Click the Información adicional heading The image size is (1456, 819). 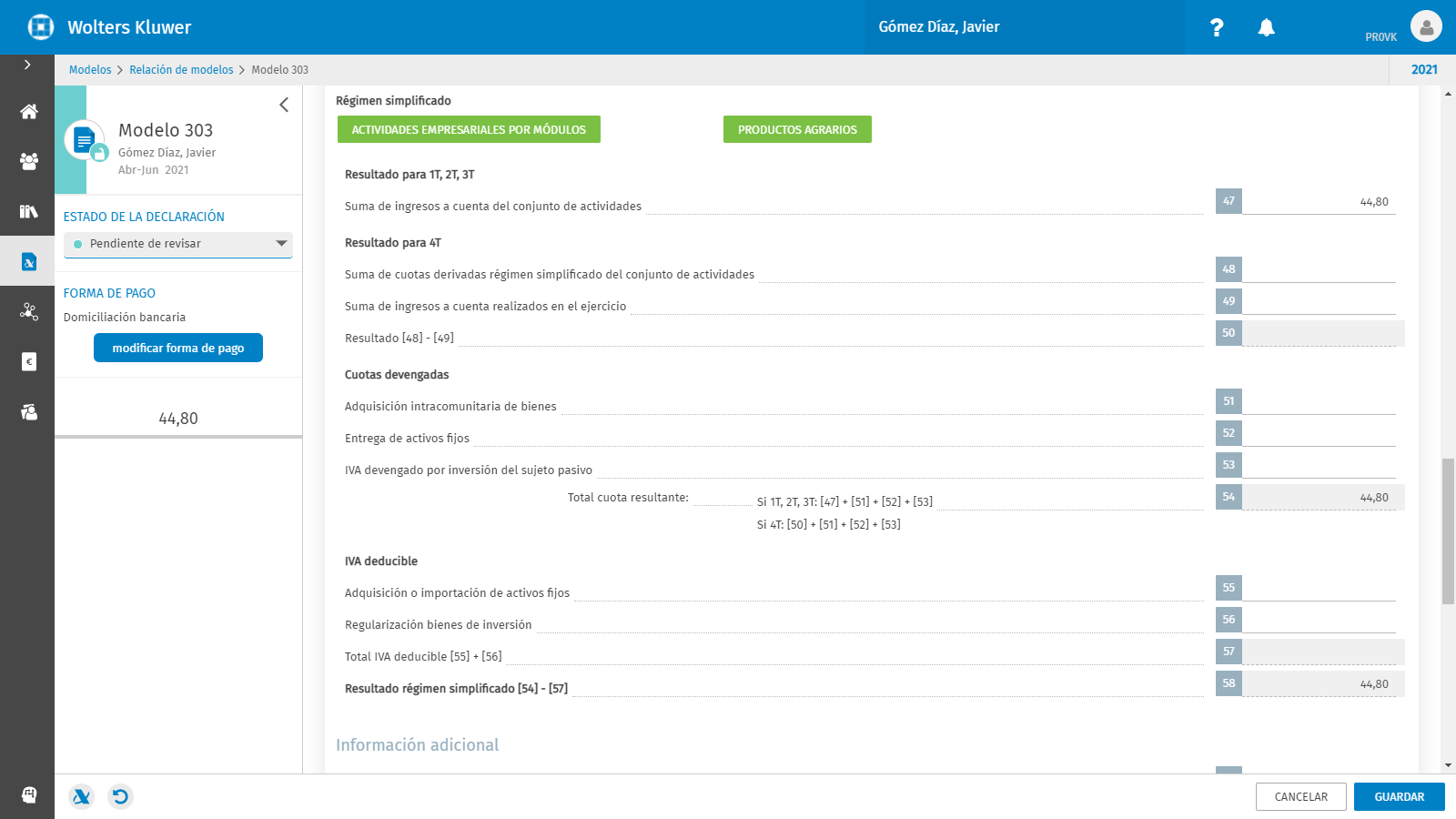click(x=417, y=745)
